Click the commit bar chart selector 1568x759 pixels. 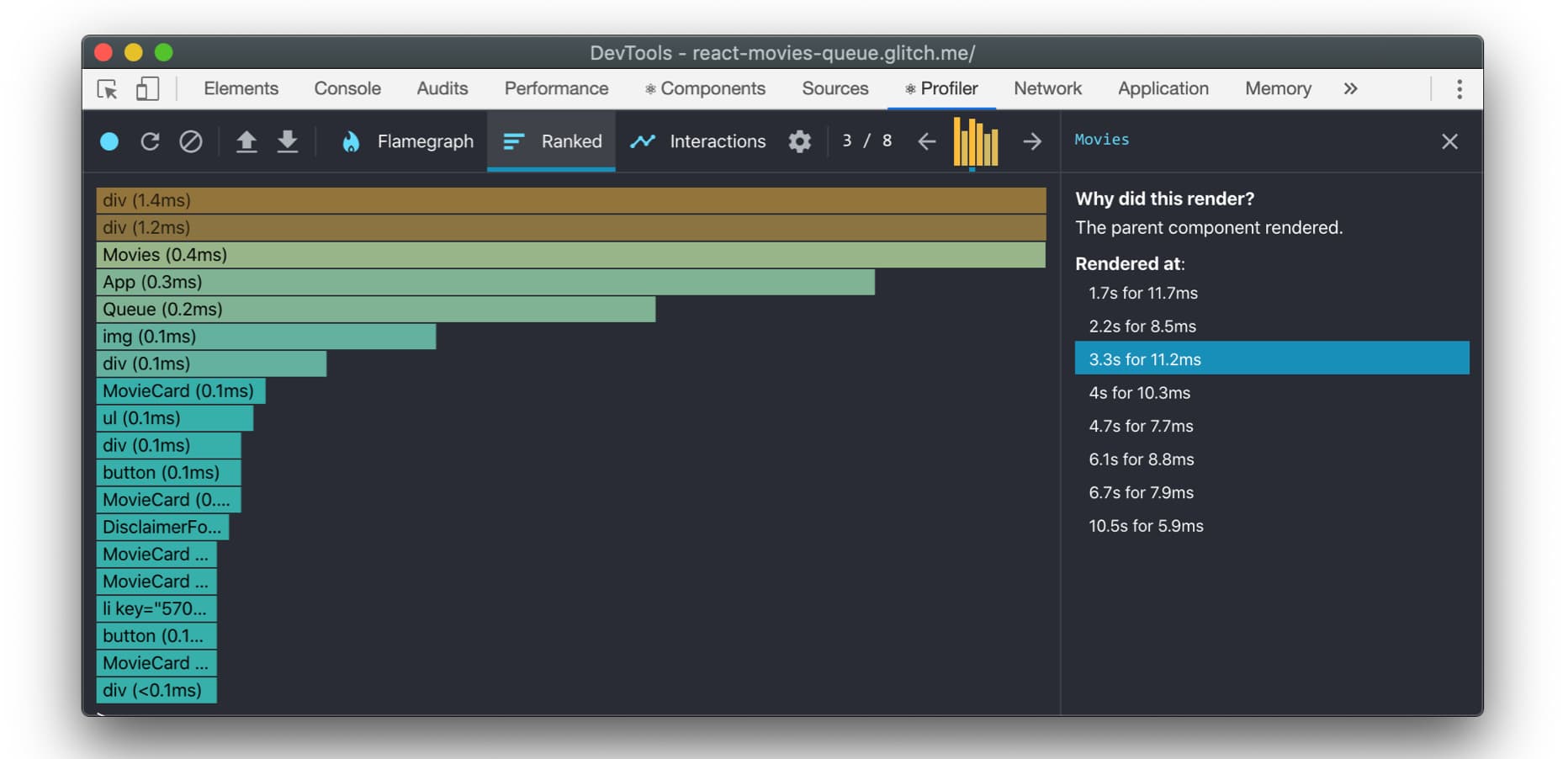pyautogui.click(x=976, y=142)
